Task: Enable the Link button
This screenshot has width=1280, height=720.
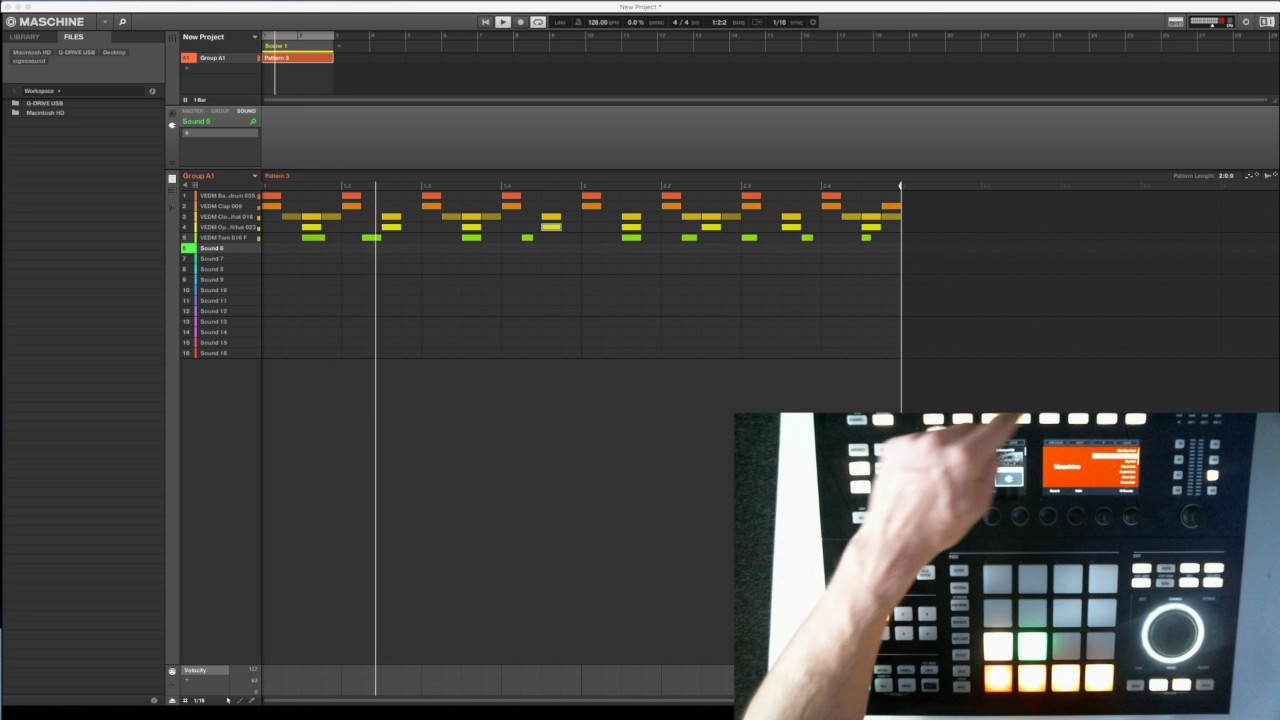Action: 560,22
